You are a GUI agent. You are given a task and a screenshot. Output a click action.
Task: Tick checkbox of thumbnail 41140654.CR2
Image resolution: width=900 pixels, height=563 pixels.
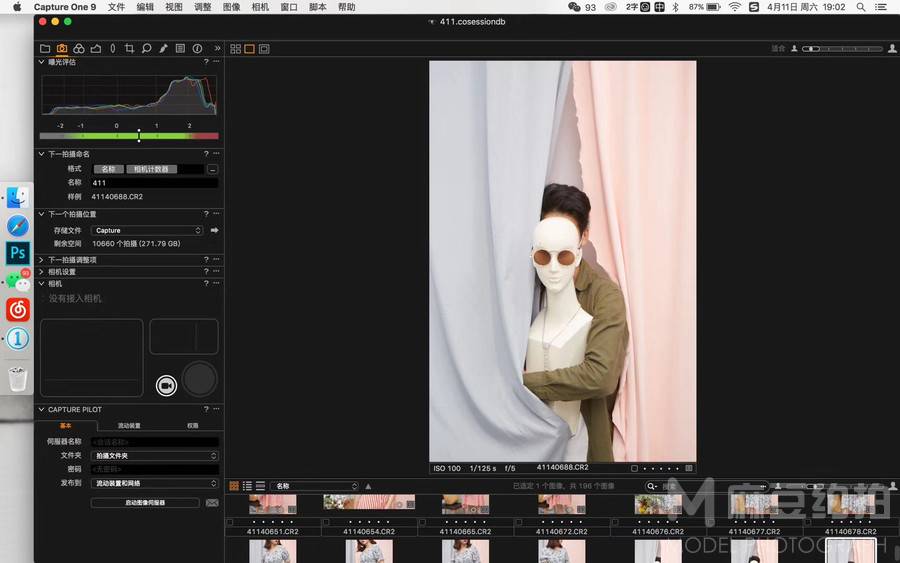tap(326, 523)
